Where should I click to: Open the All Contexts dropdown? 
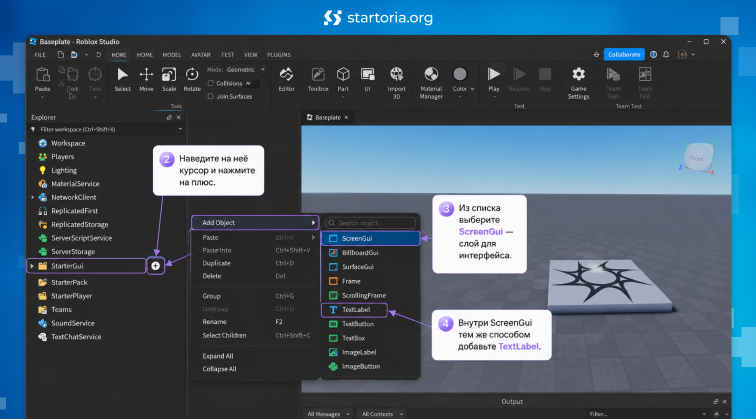382,414
